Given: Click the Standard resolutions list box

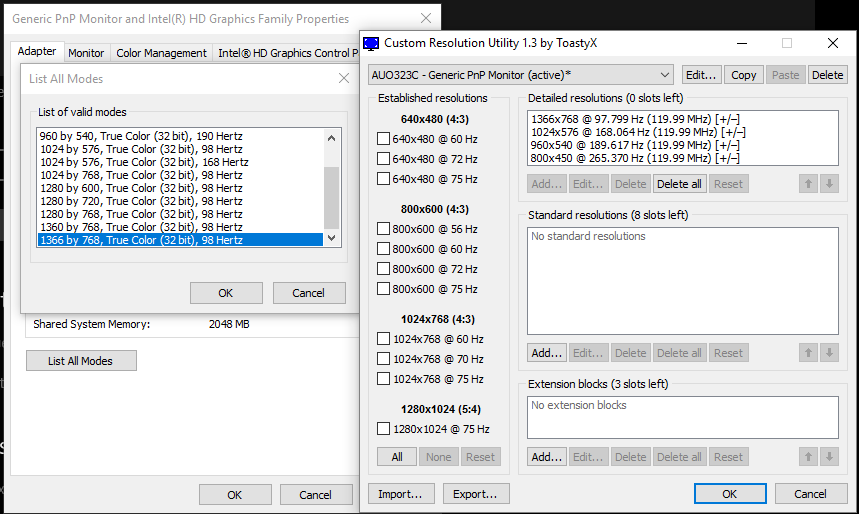Looking at the screenshot, I should point(683,281).
